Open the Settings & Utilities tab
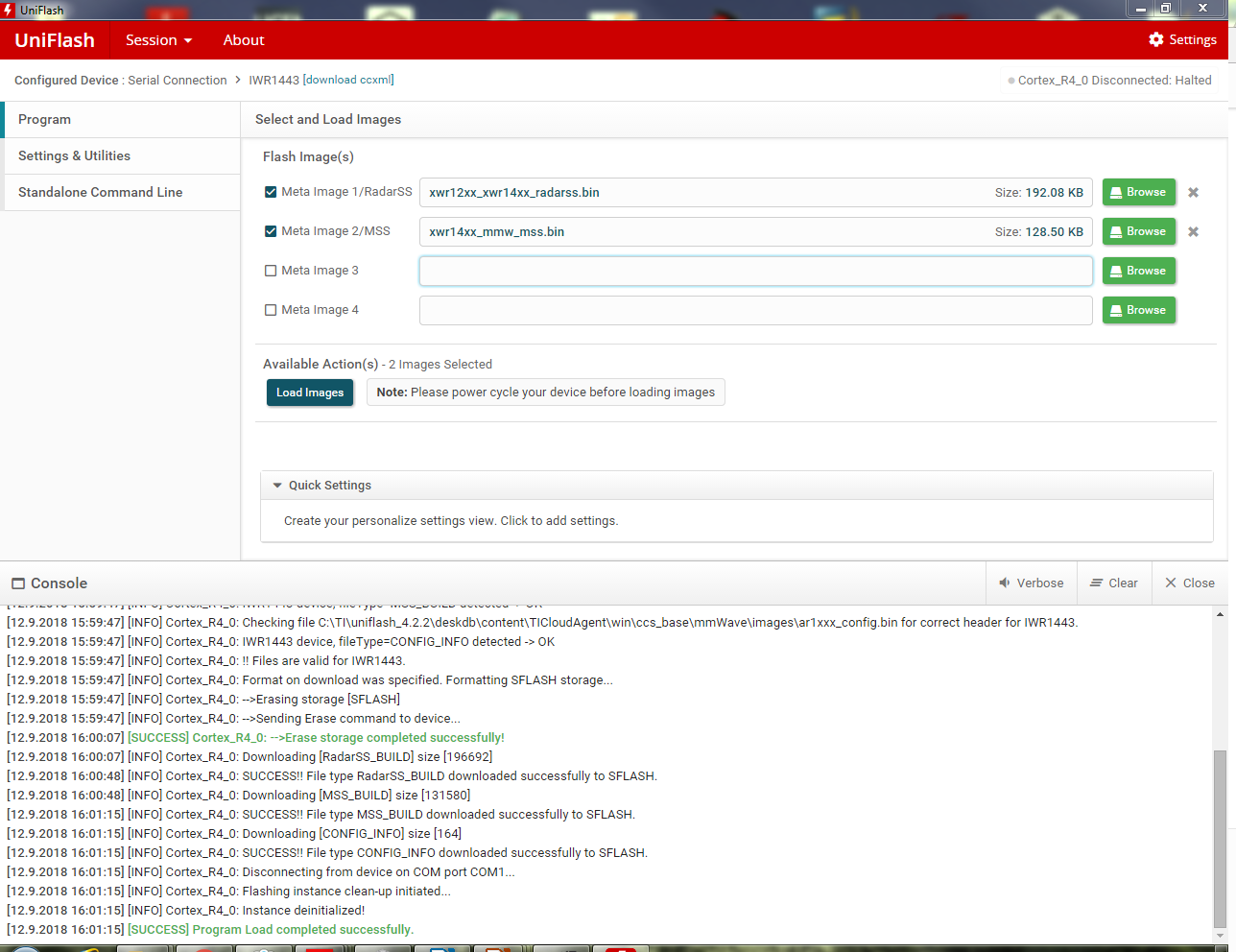 121,155
